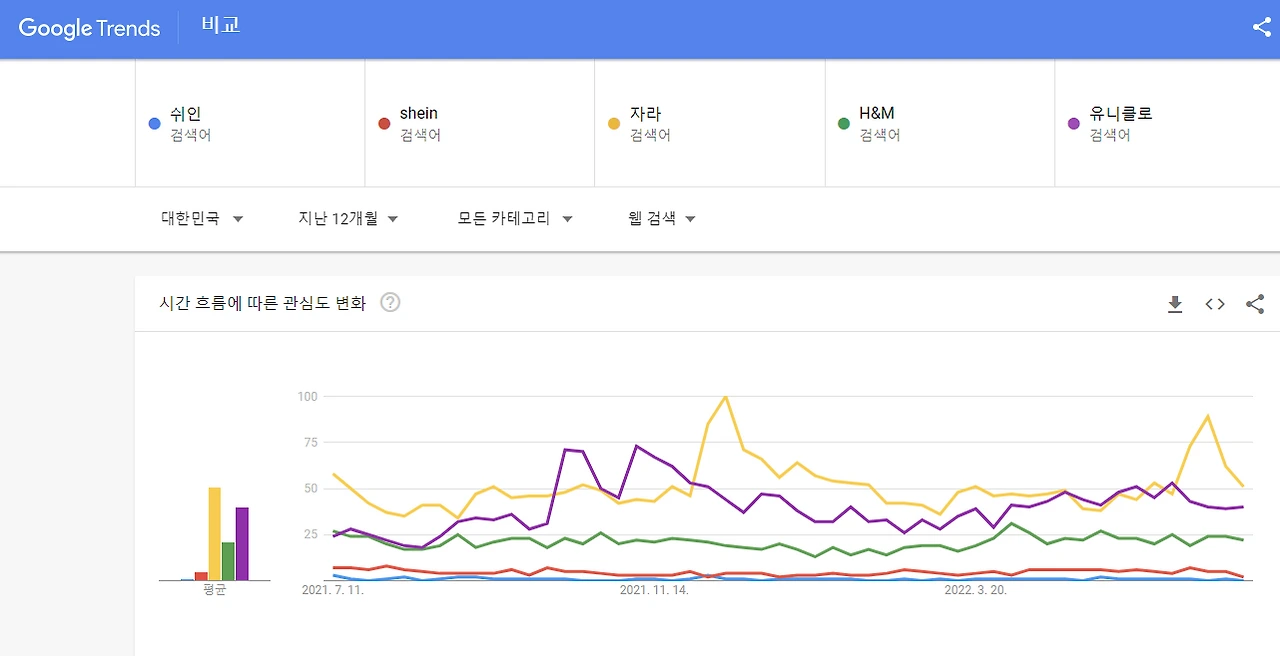Click the purple 유니클로 average bar
Viewport: 1280px width, 656px height.
[x=242, y=543]
